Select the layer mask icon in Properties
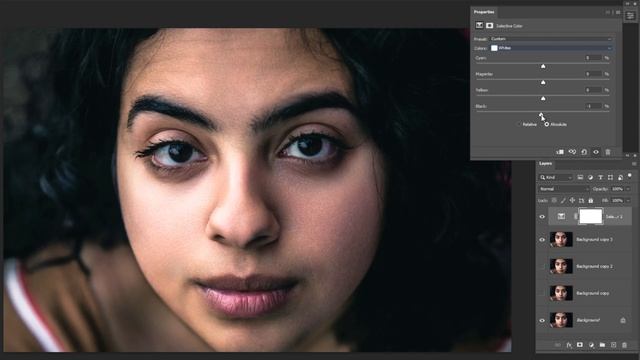This screenshot has width=640, height=360. 489,25
